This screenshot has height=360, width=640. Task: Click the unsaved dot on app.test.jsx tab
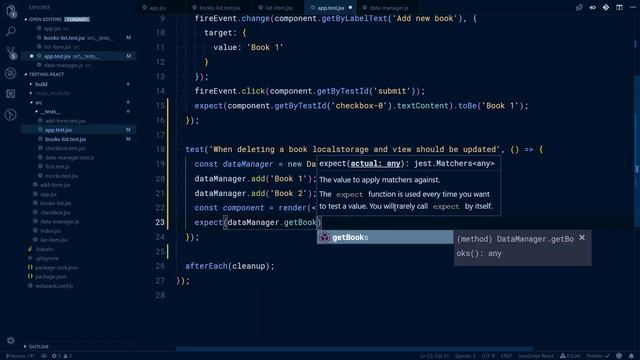pos(350,7)
